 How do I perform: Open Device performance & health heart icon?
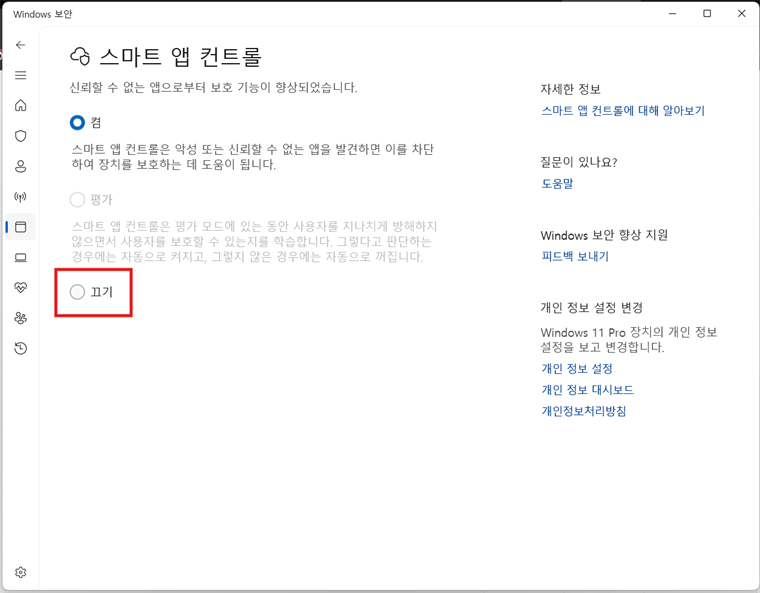[x=20, y=288]
